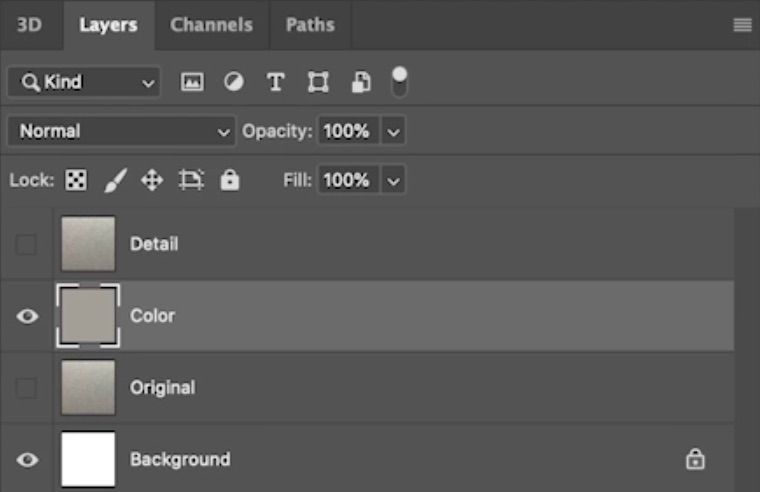Screen dimensions: 760x492
Task: Click the layers list scrollbar
Action: pos(746,349)
